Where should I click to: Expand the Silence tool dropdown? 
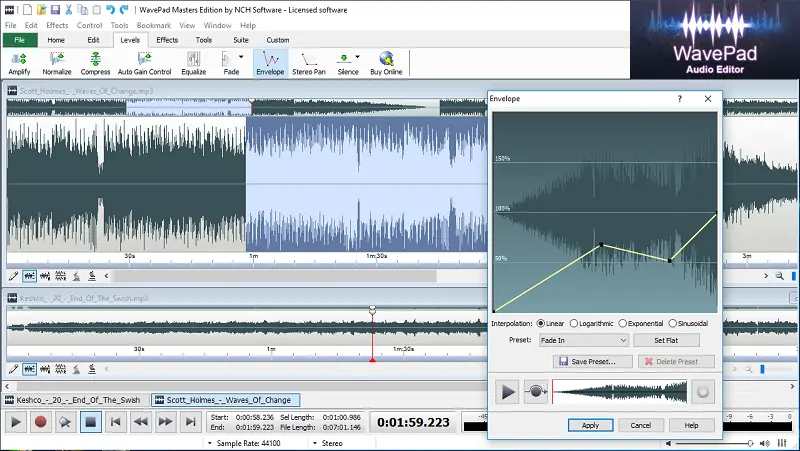356,59
